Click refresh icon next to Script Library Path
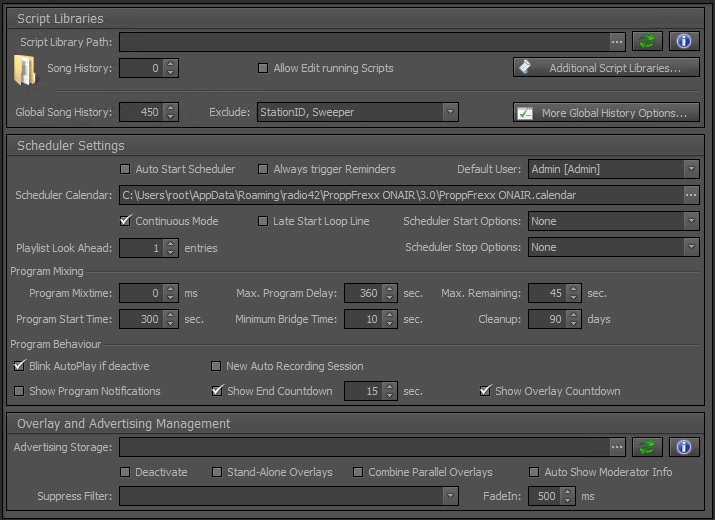 coord(647,42)
